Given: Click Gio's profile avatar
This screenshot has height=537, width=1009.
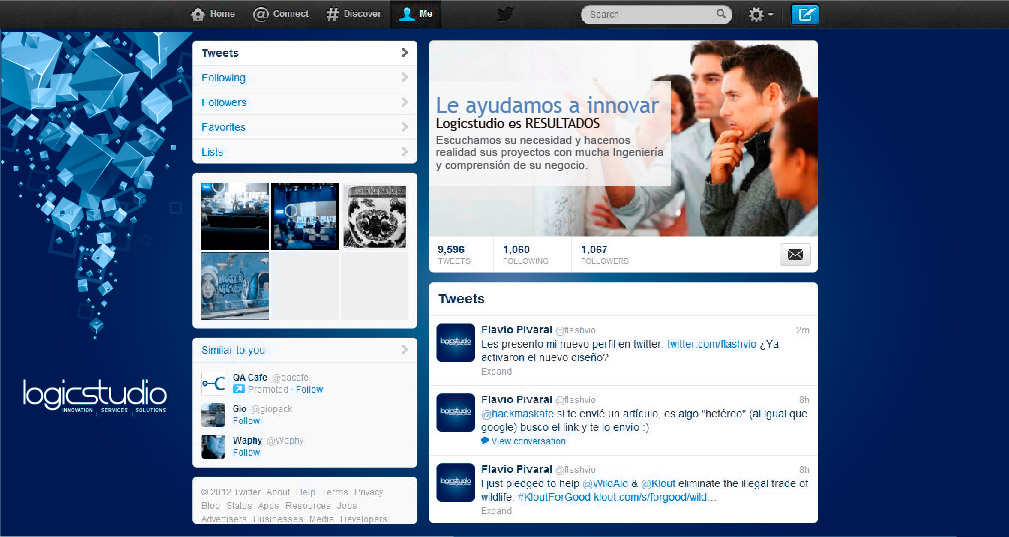Looking at the screenshot, I should [213, 415].
